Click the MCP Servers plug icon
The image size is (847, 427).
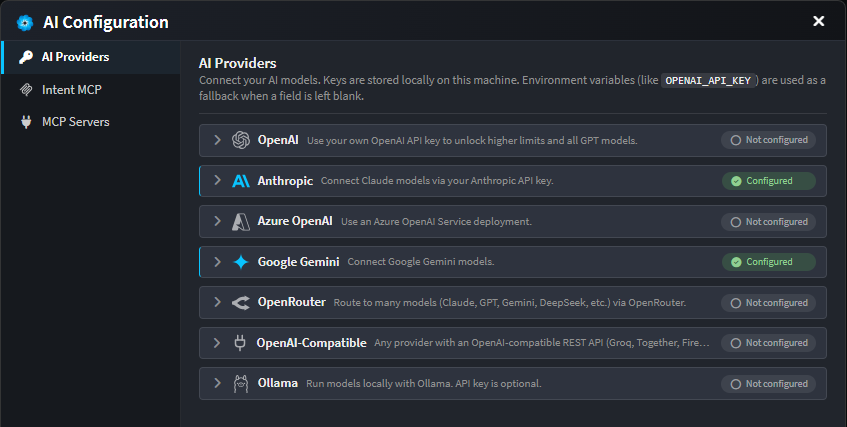pos(26,122)
